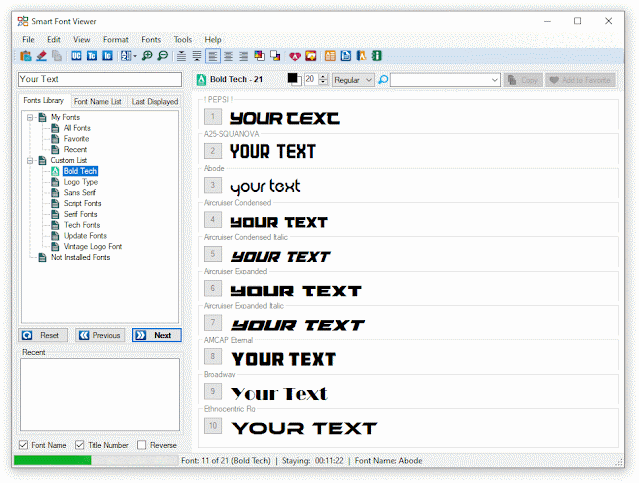Open the Help menu
The height and width of the screenshot is (483, 639).
(x=213, y=40)
